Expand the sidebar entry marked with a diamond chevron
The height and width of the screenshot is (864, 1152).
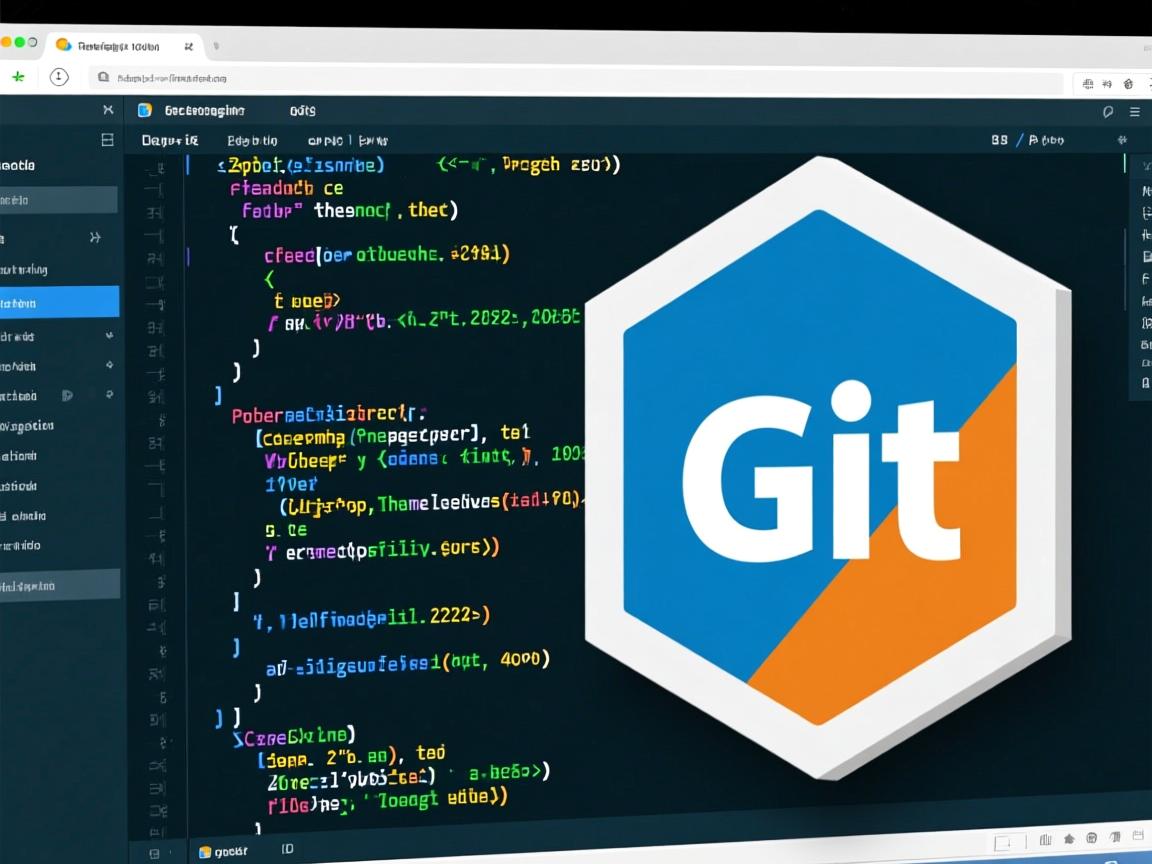click(109, 366)
